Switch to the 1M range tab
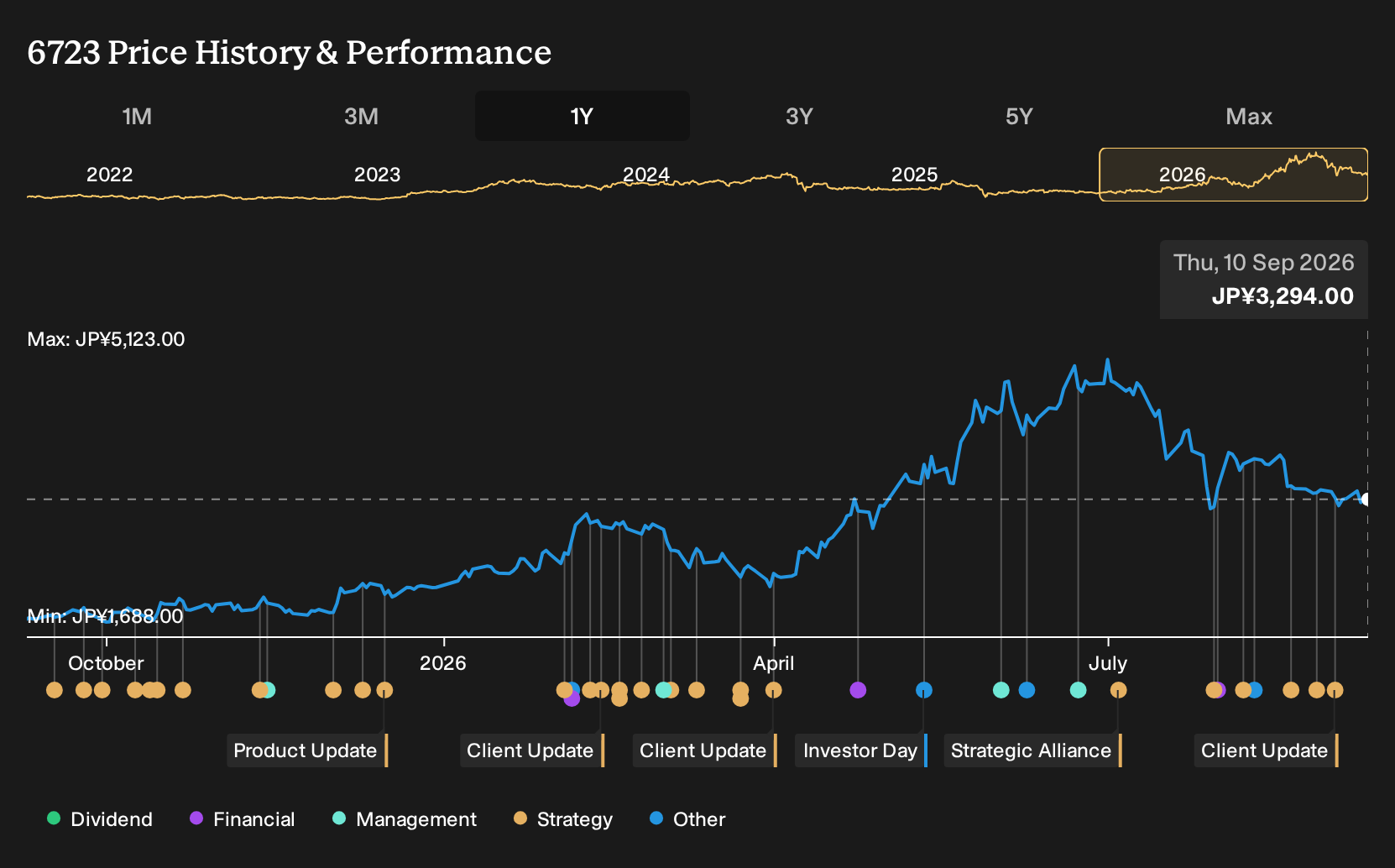 click(137, 116)
